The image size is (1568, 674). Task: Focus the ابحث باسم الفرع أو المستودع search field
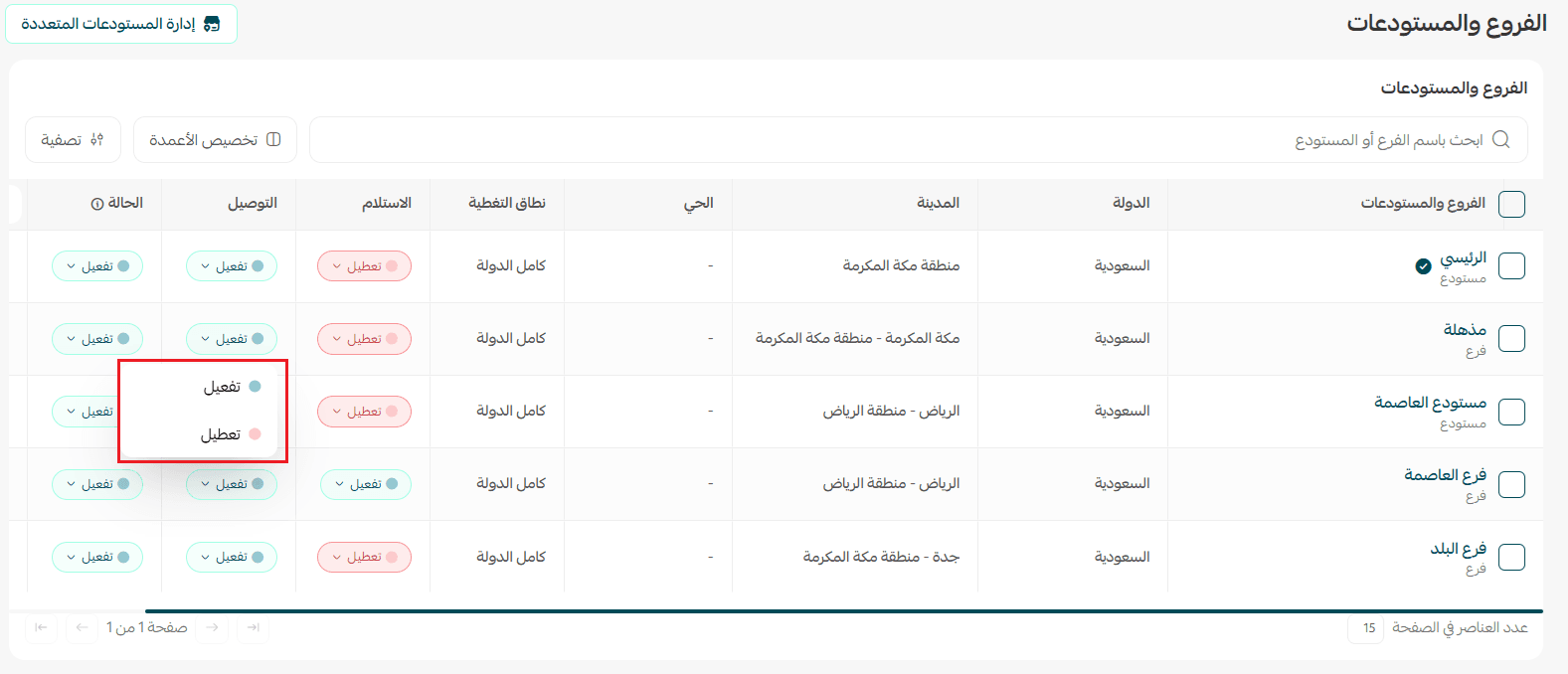point(919,140)
